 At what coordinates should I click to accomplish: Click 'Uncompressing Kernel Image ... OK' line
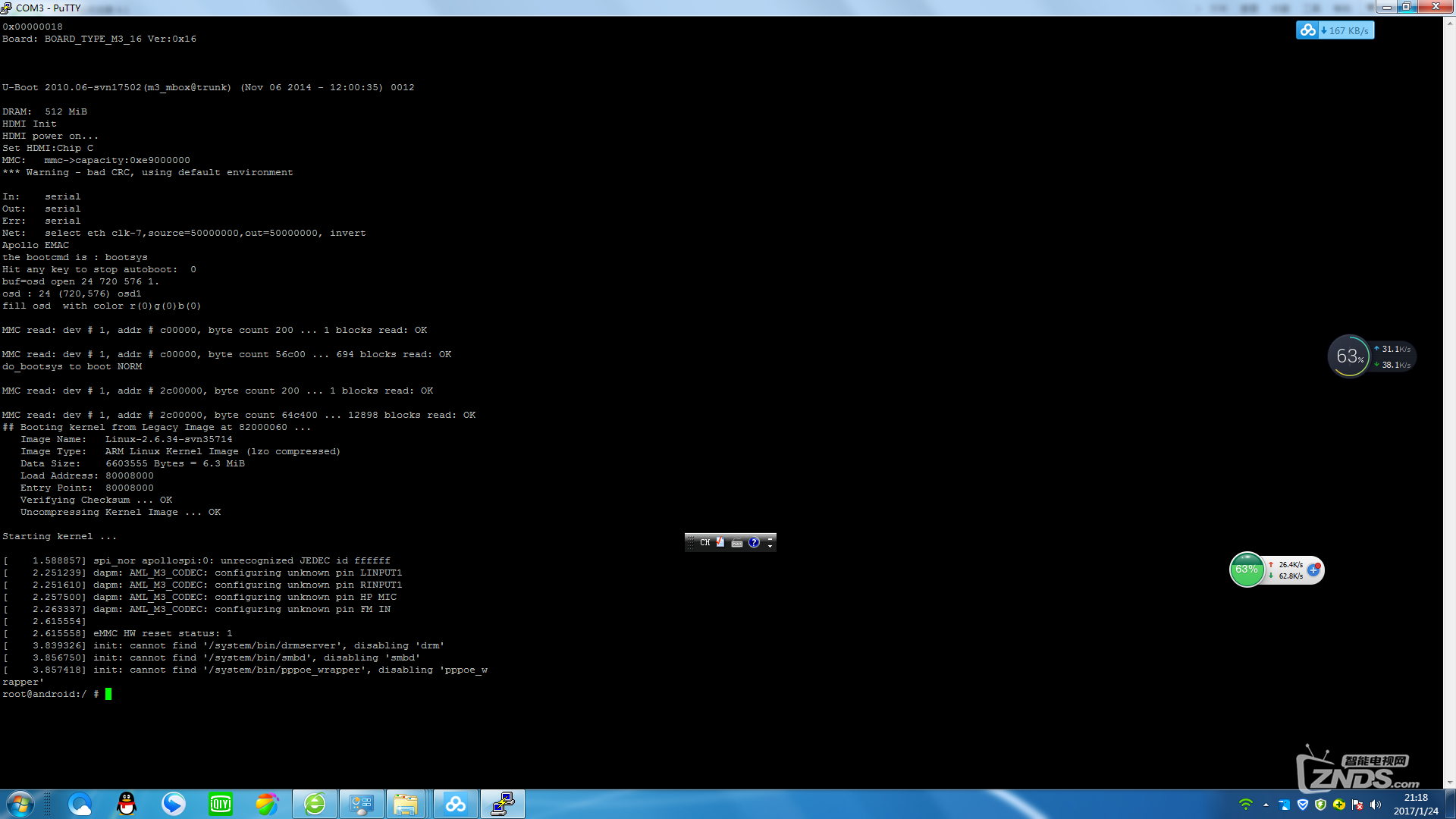pyautogui.click(x=121, y=512)
